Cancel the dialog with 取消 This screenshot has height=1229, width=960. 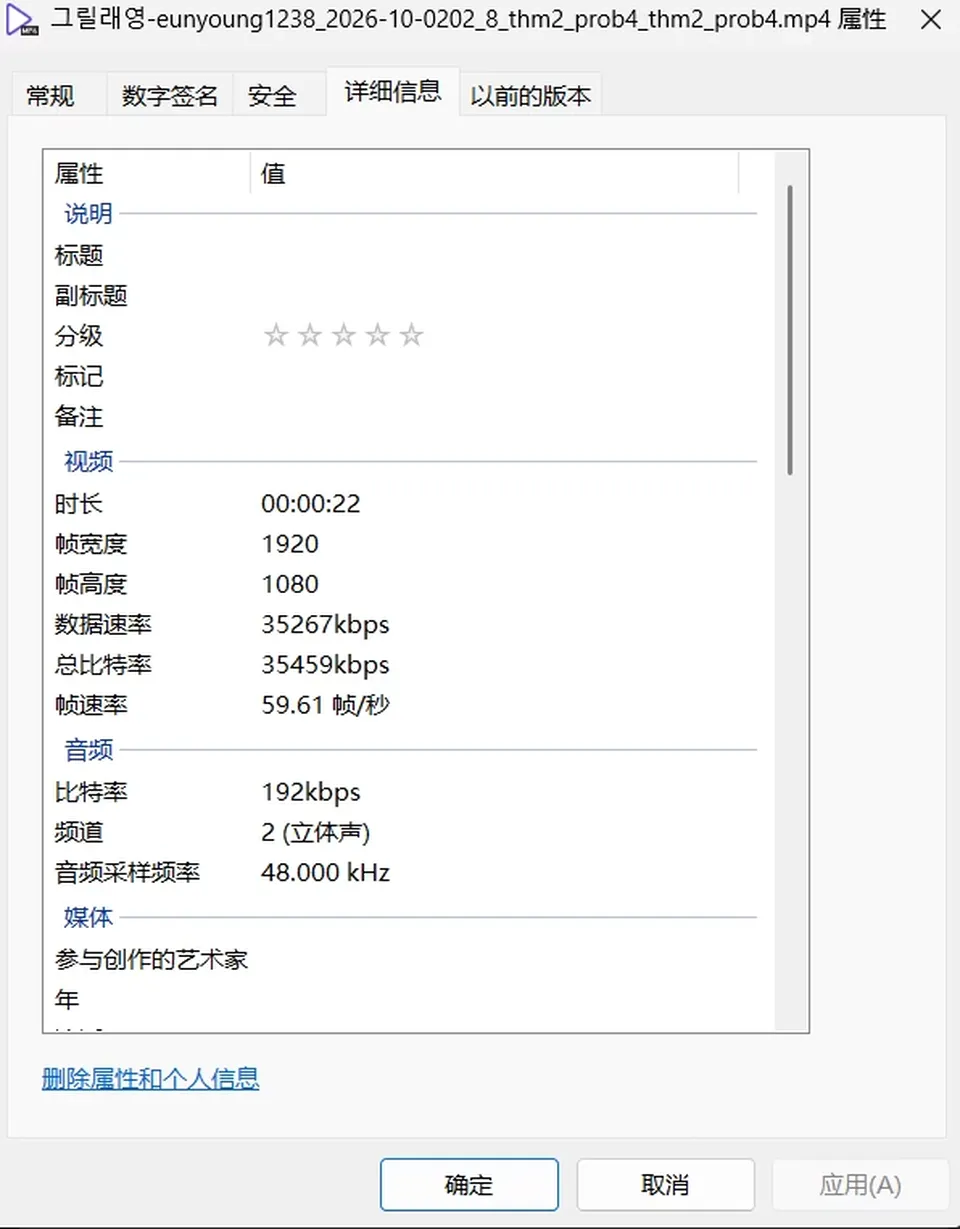click(x=665, y=1185)
